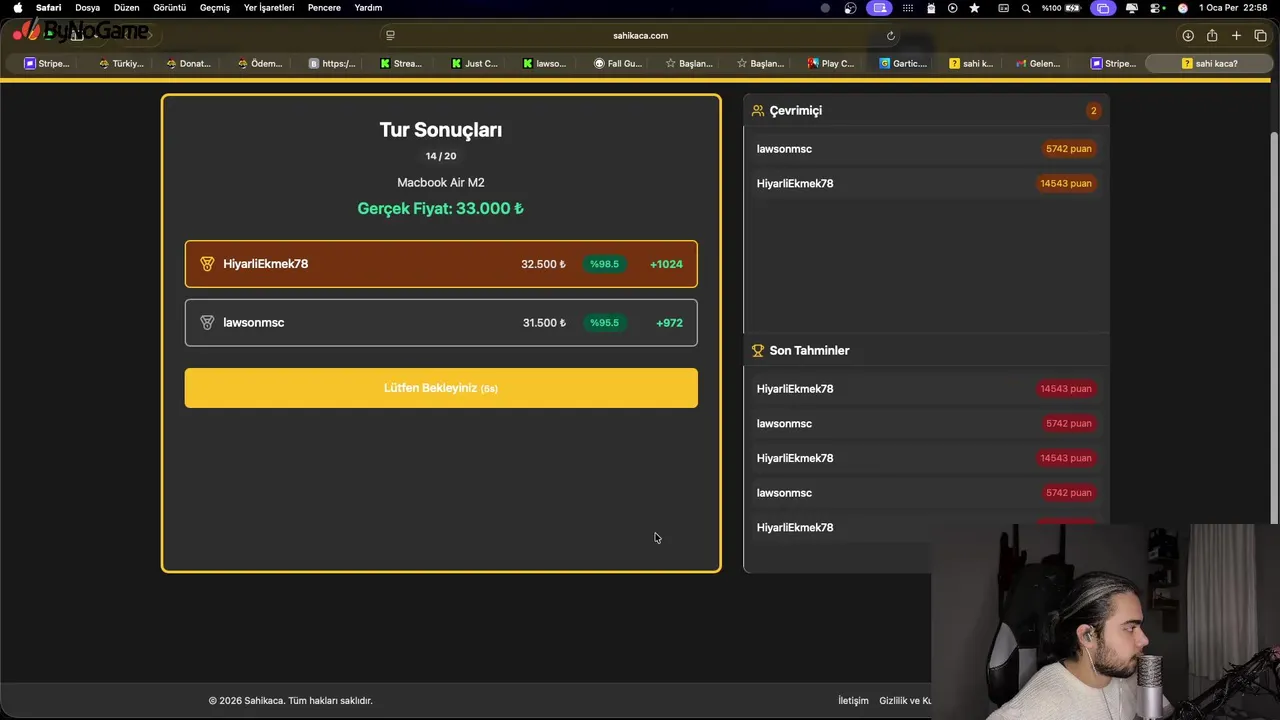Open the Yer İşaretleri menu
The height and width of the screenshot is (720, 1280).
pyautogui.click(x=269, y=7)
